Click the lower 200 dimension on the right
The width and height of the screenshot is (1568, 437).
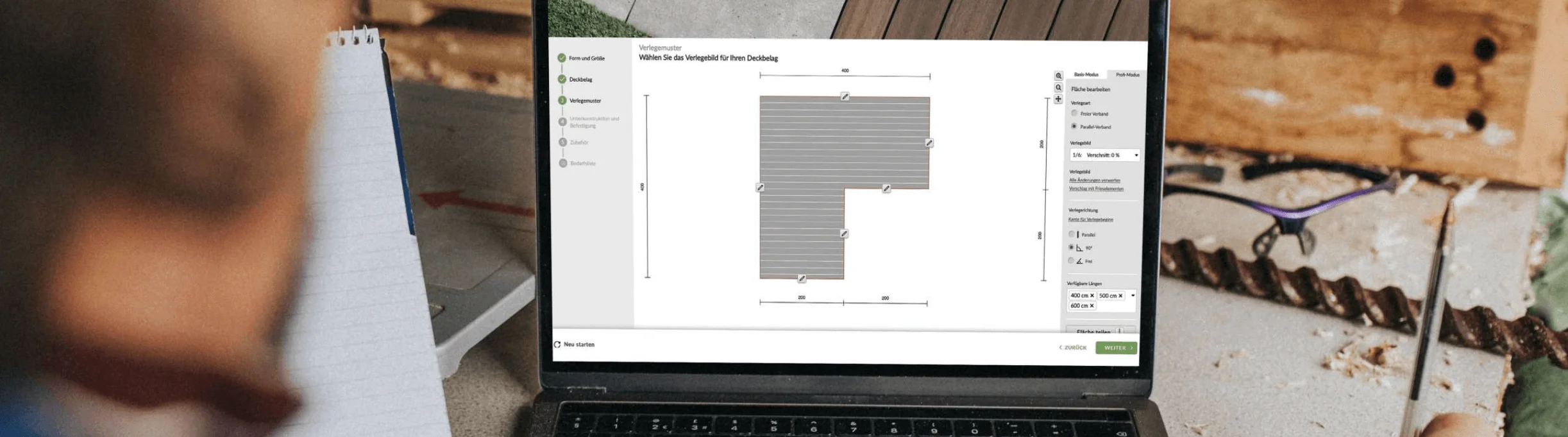[1040, 236]
